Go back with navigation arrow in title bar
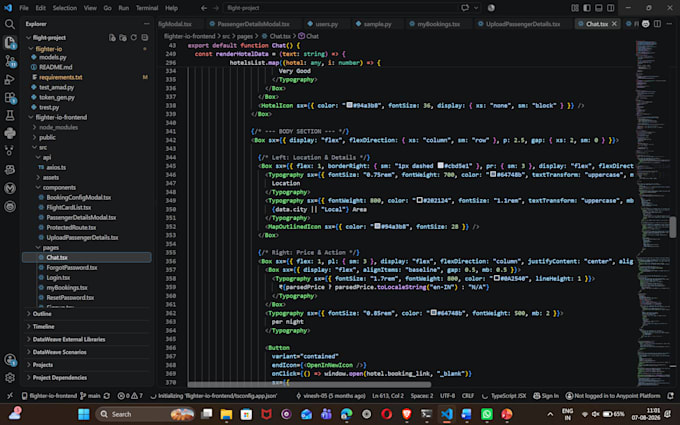 [x=204, y=8]
